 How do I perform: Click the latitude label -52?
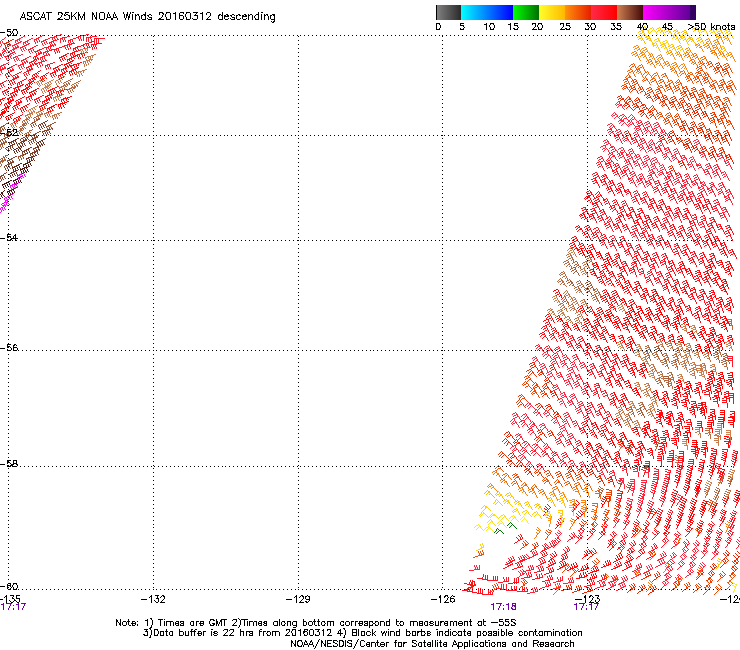click(x=9, y=133)
